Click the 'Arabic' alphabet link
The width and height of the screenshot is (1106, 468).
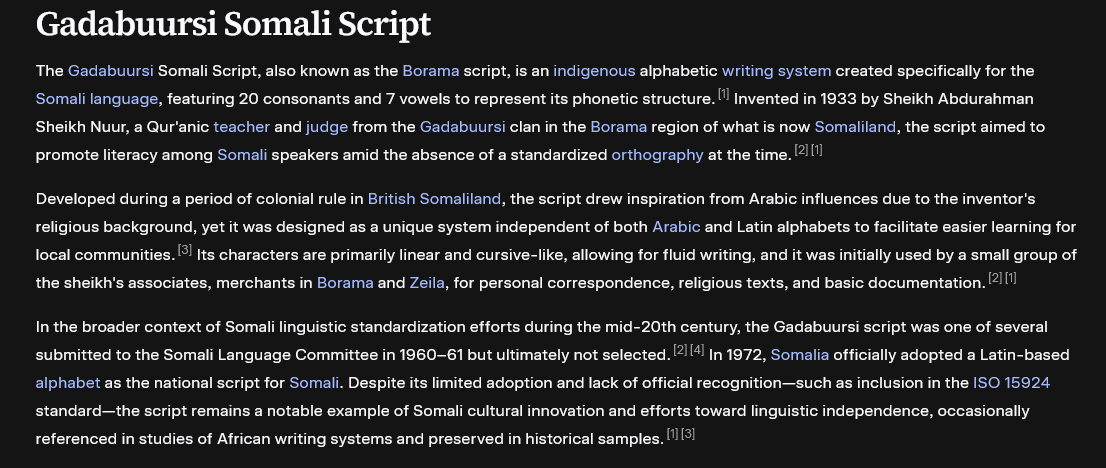(676, 227)
